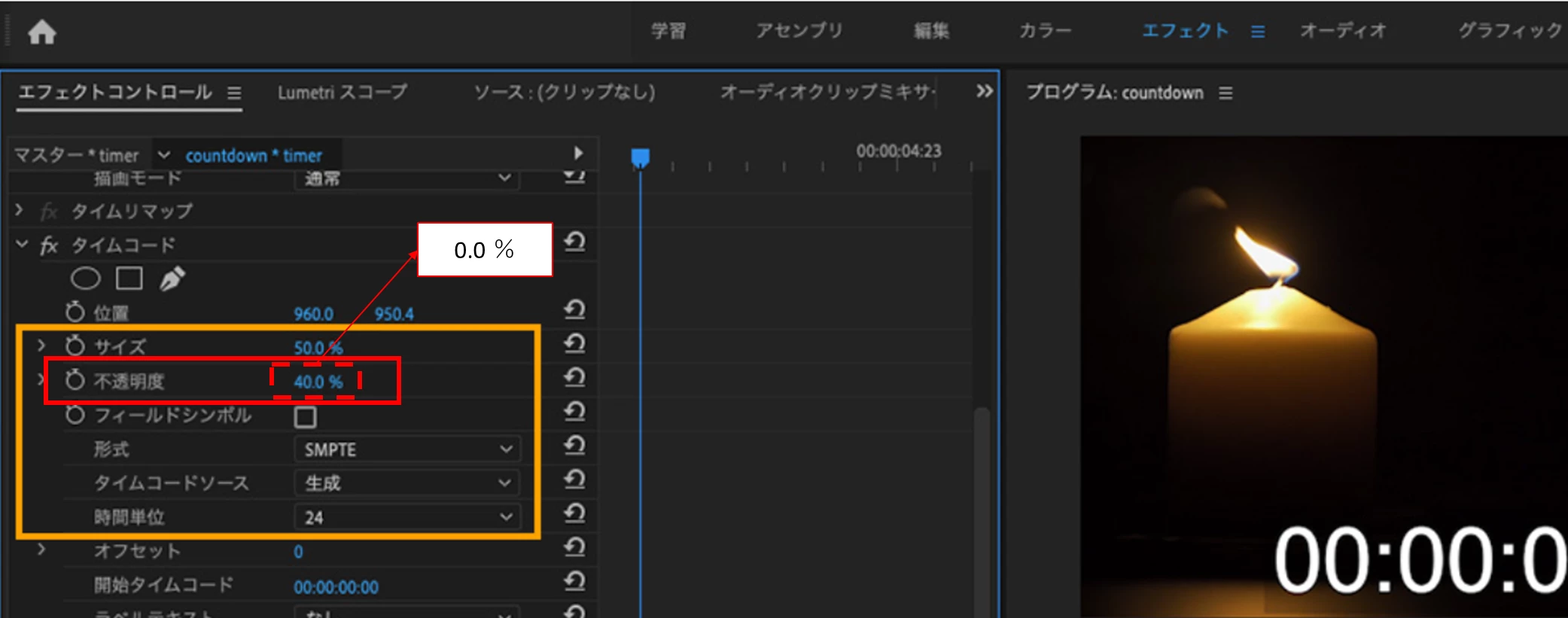Reset the 開始タイムコード parameter

574,581
